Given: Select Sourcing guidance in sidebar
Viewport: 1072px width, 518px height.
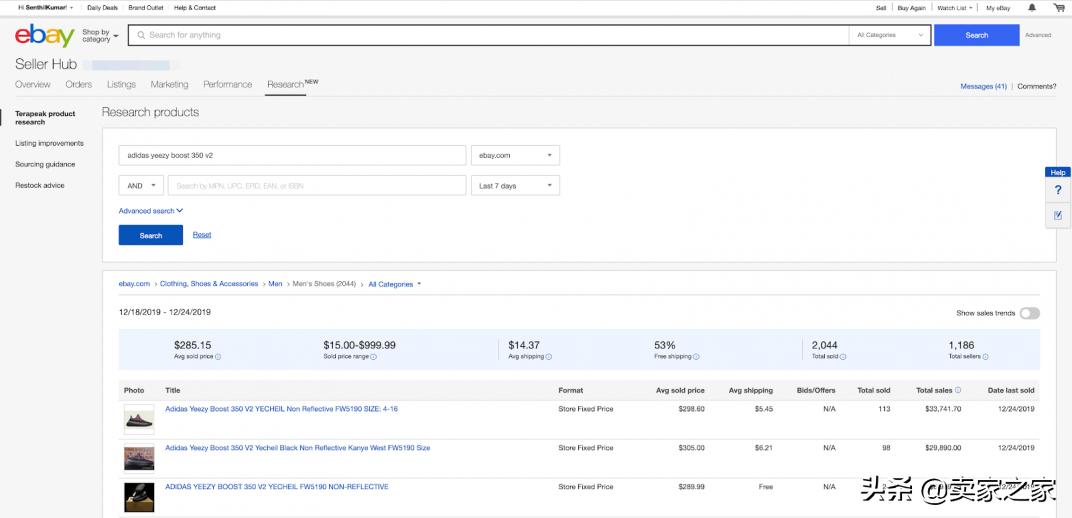Looking at the screenshot, I should pyautogui.click(x=45, y=165).
